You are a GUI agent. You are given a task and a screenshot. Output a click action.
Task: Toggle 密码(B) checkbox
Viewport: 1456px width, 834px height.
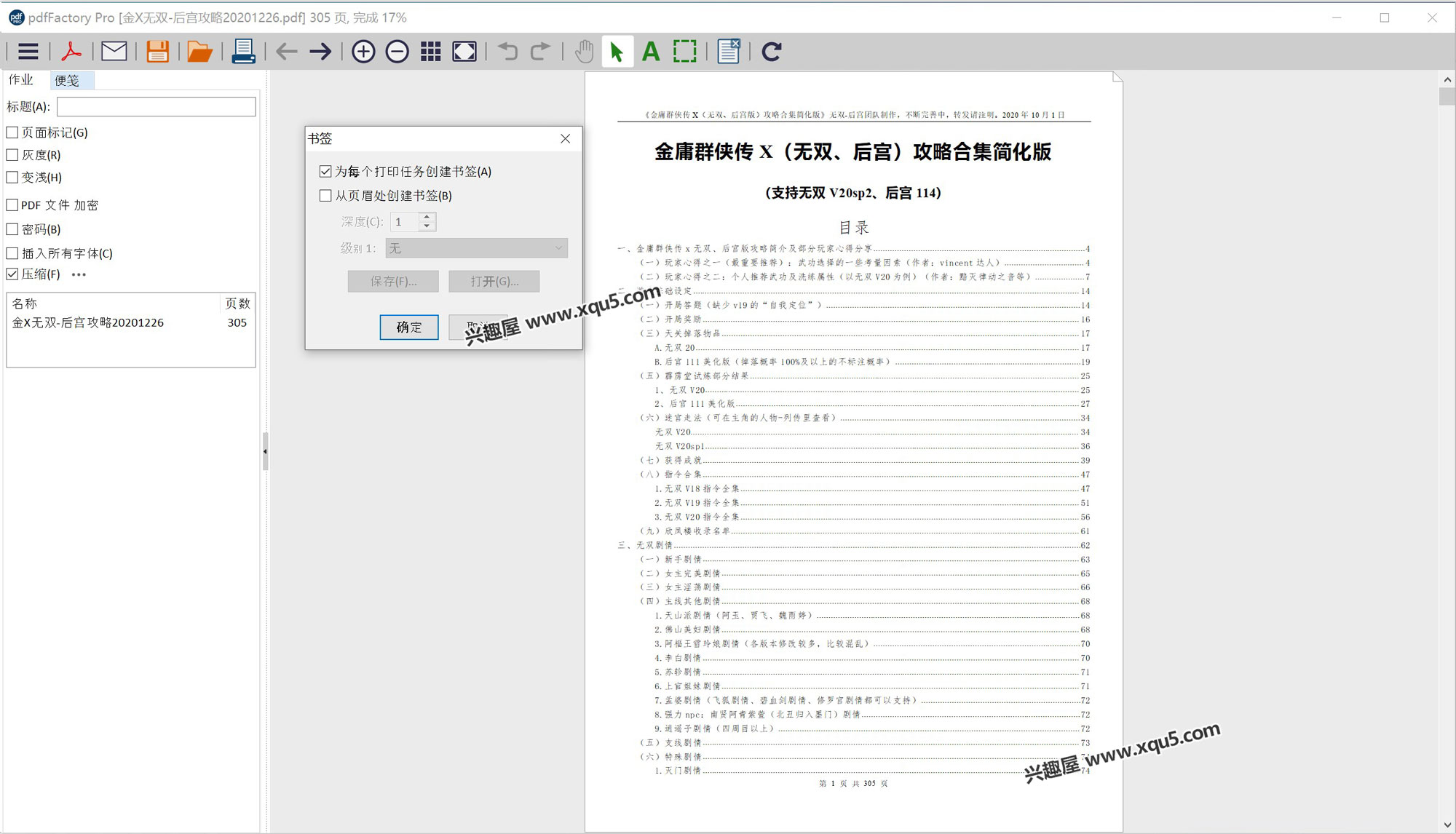12,229
